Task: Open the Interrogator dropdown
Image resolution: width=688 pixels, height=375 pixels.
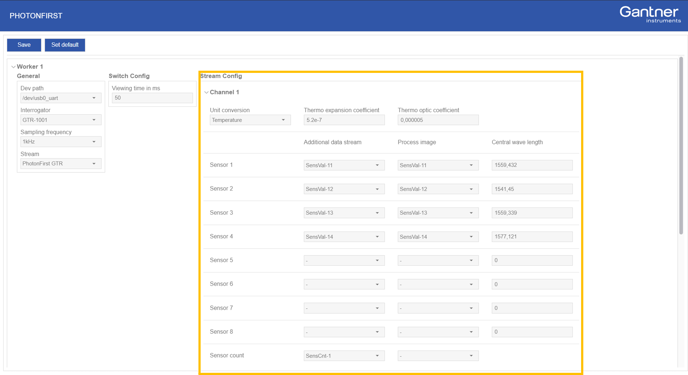Action: point(61,120)
